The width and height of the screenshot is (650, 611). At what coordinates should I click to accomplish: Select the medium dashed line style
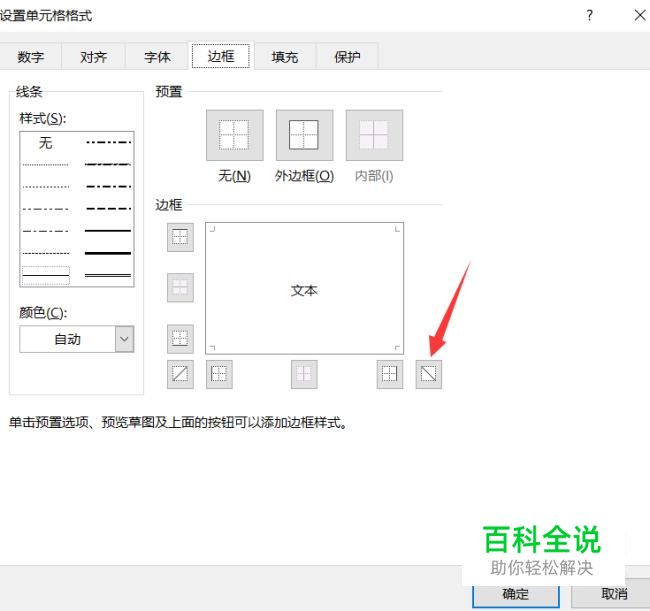[x=108, y=209]
